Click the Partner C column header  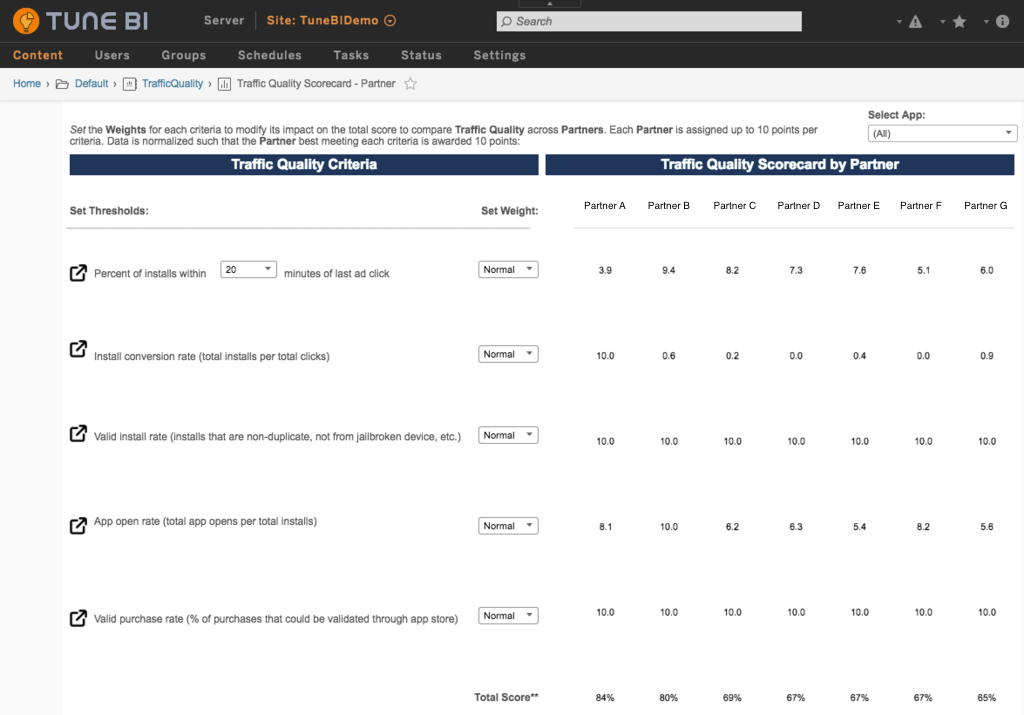pos(735,206)
